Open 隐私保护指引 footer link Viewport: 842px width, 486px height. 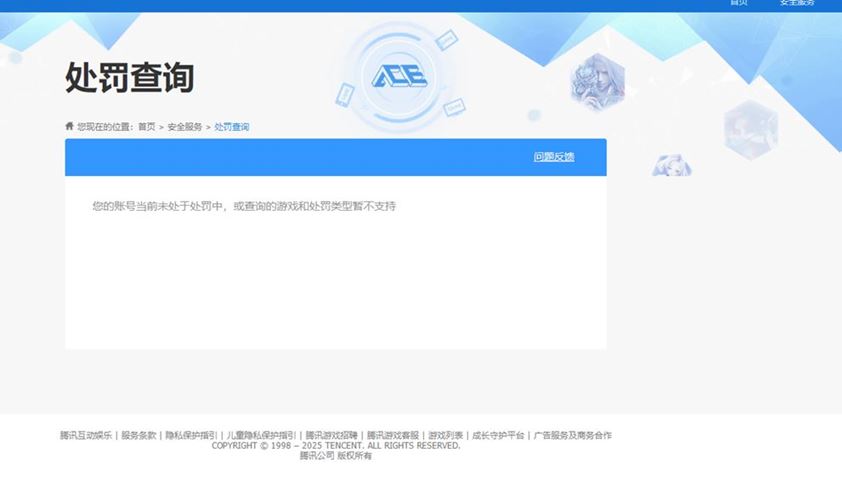click(x=191, y=435)
